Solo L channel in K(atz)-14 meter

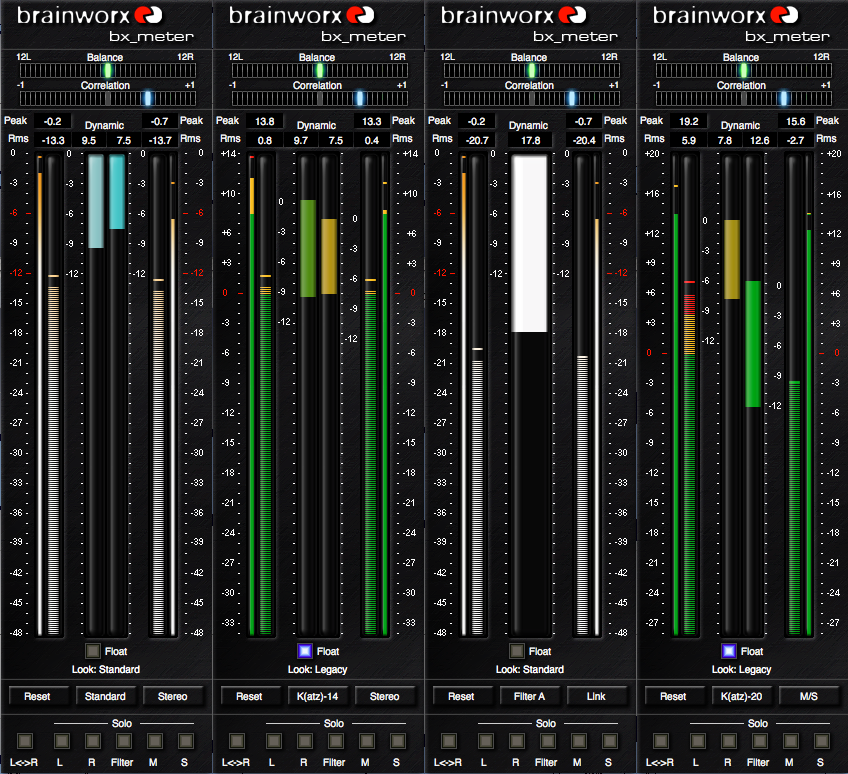click(274, 741)
